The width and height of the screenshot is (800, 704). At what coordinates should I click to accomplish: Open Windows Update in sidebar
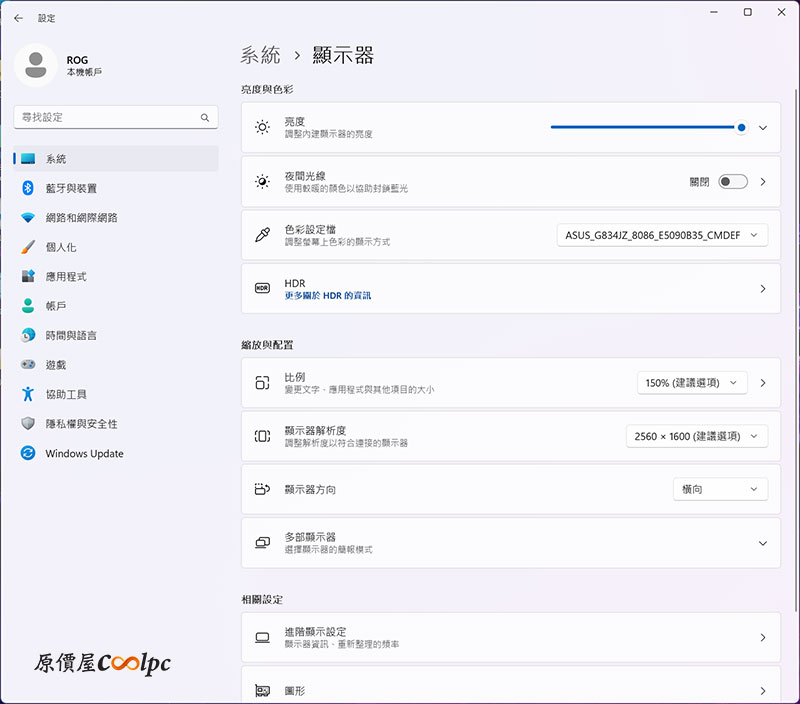coord(84,454)
